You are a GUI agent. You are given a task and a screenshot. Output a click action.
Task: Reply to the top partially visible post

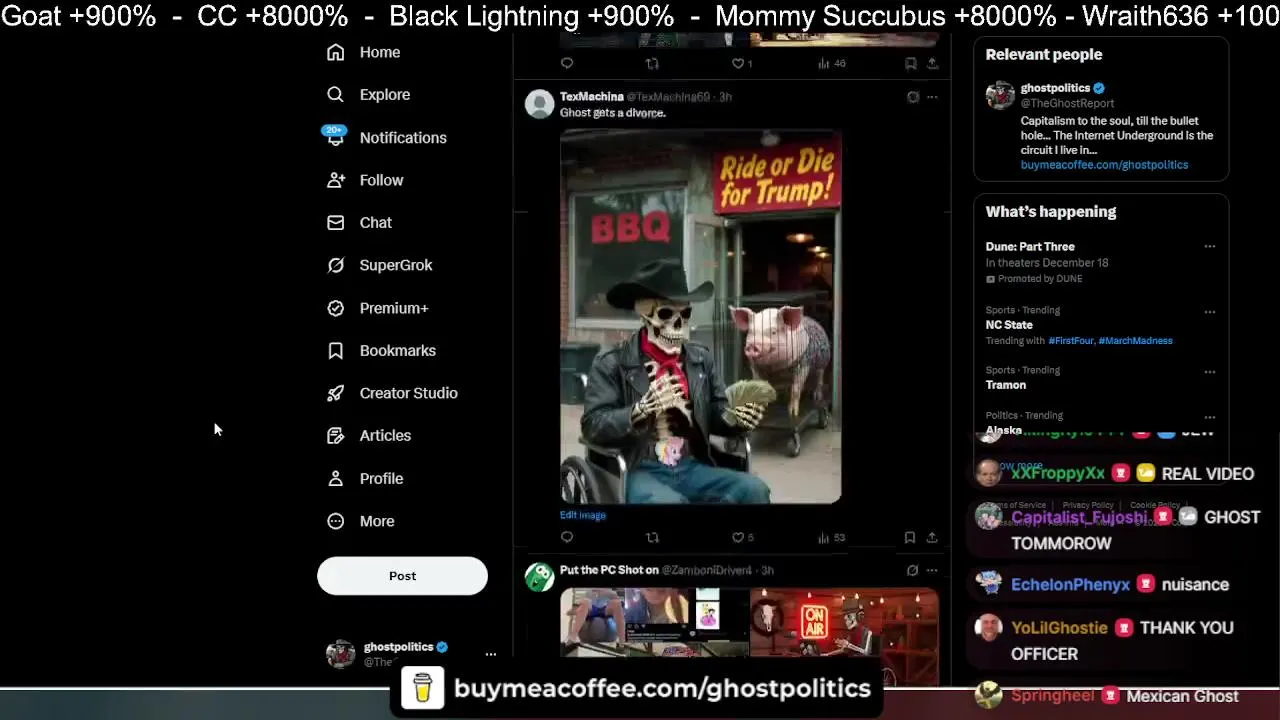[x=567, y=63]
